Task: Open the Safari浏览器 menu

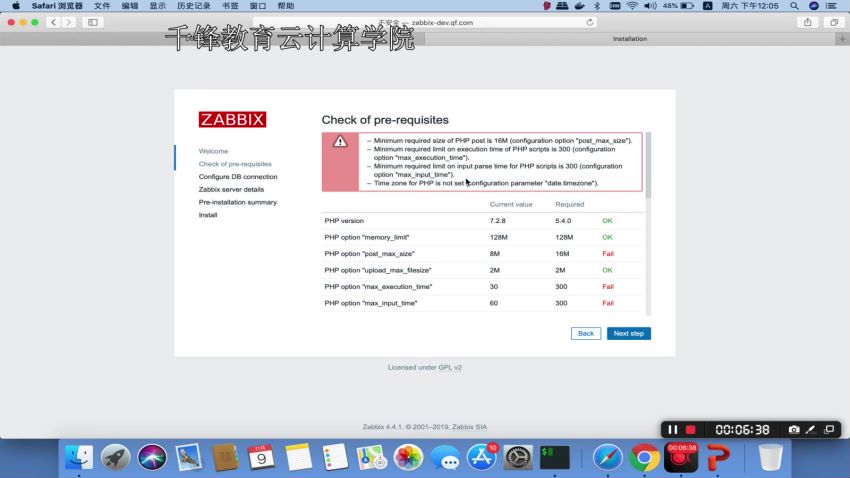Action: pos(57,6)
